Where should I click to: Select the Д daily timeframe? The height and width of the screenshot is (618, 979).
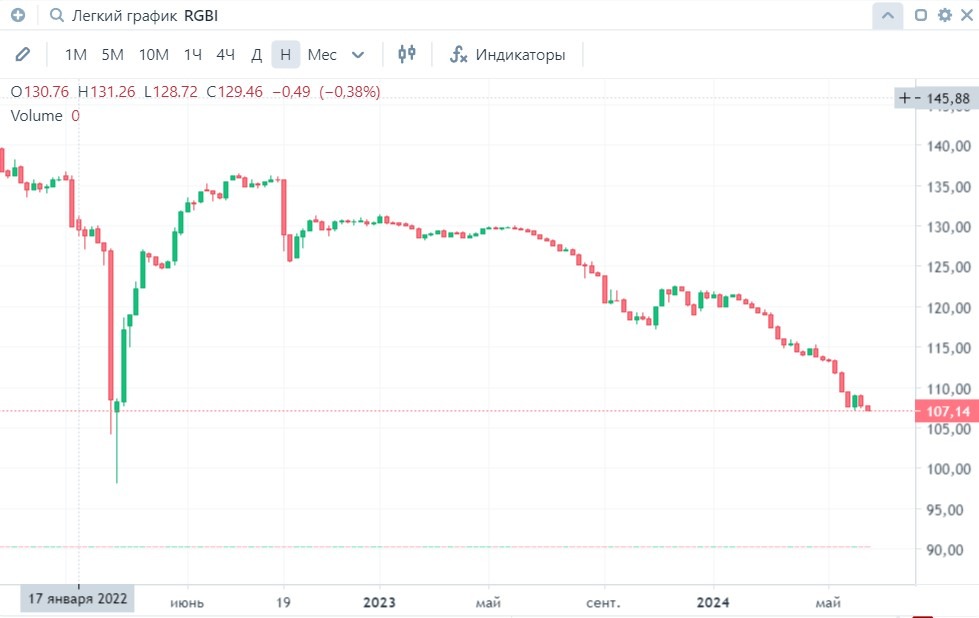coord(256,54)
